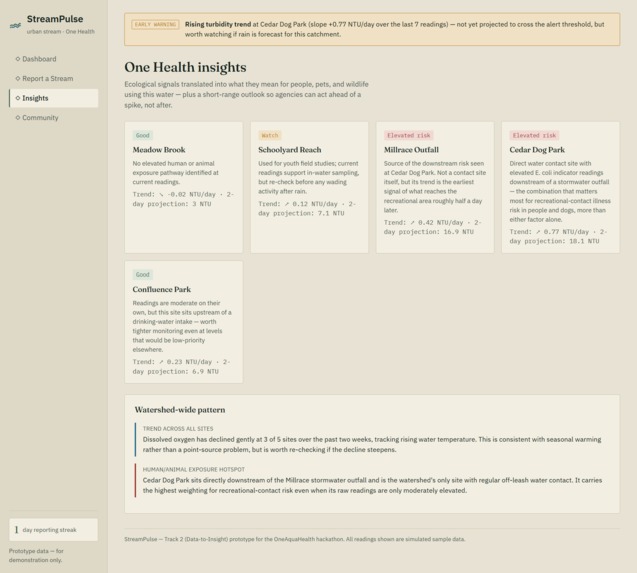Click Elevated risk badge on Millrace Outfall
The width and height of the screenshot is (637, 573).
click(x=409, y=135)
